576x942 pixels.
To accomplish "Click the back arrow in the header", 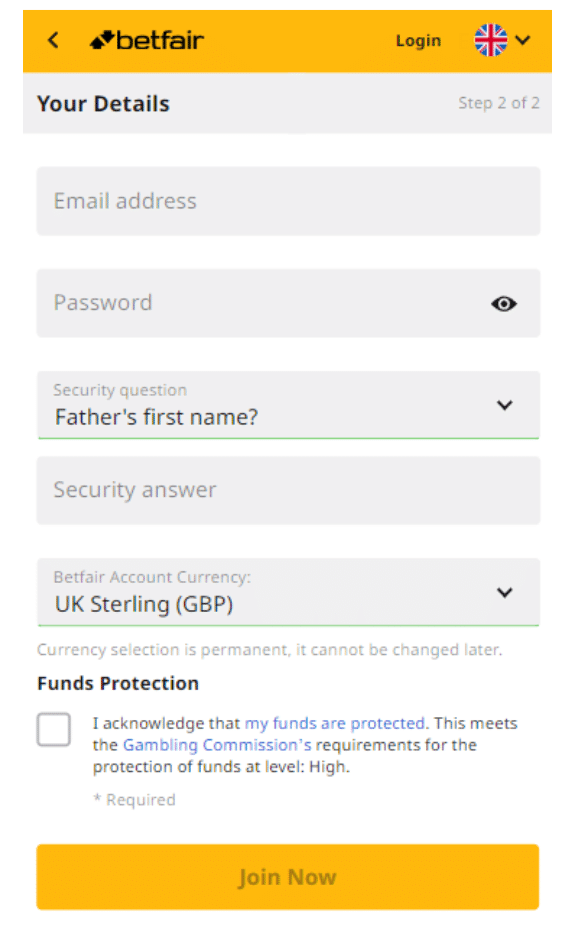I will click(53, 40).
